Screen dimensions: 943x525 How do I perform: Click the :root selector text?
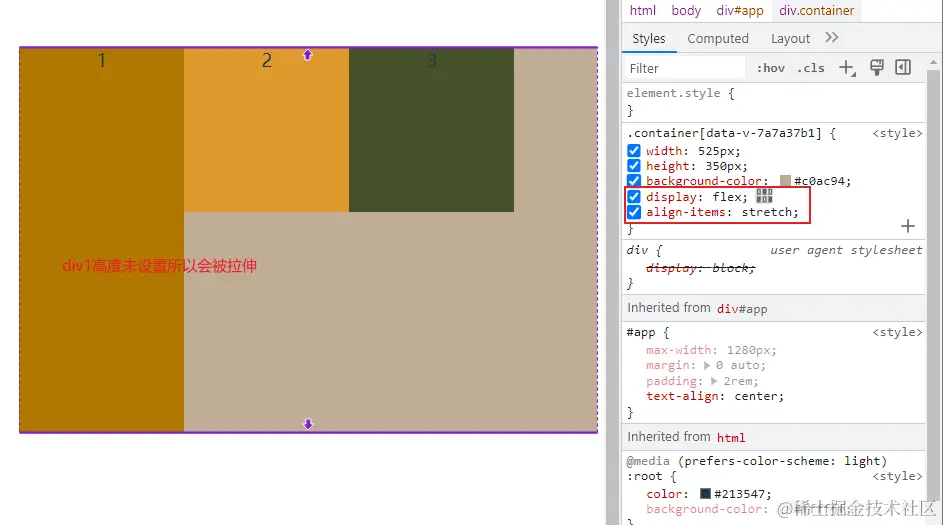644,476
